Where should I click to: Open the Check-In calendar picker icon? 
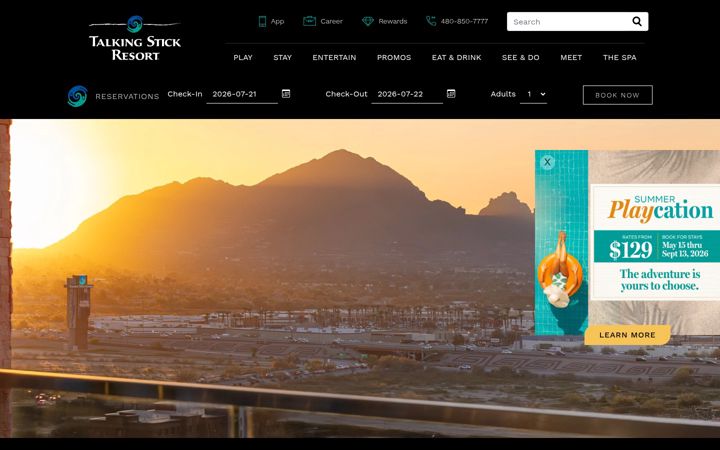click(x=286, y=94)
